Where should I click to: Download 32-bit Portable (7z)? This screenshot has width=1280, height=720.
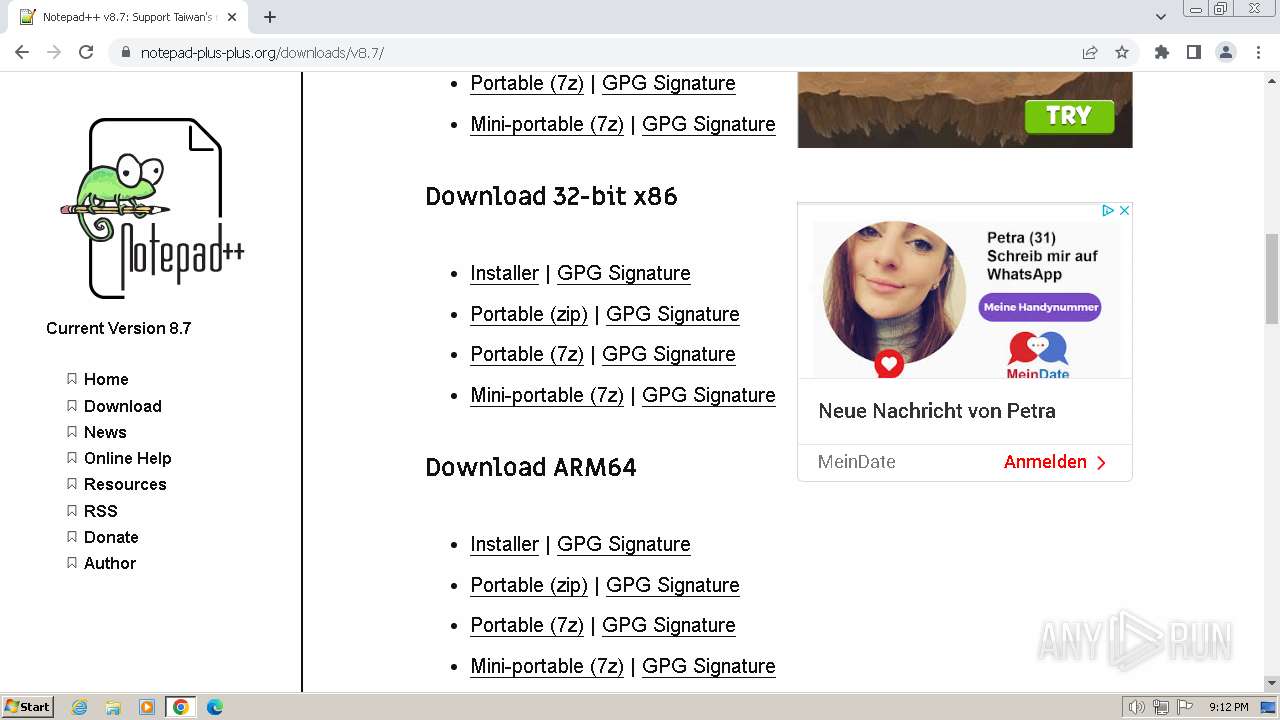pos(527,354)
